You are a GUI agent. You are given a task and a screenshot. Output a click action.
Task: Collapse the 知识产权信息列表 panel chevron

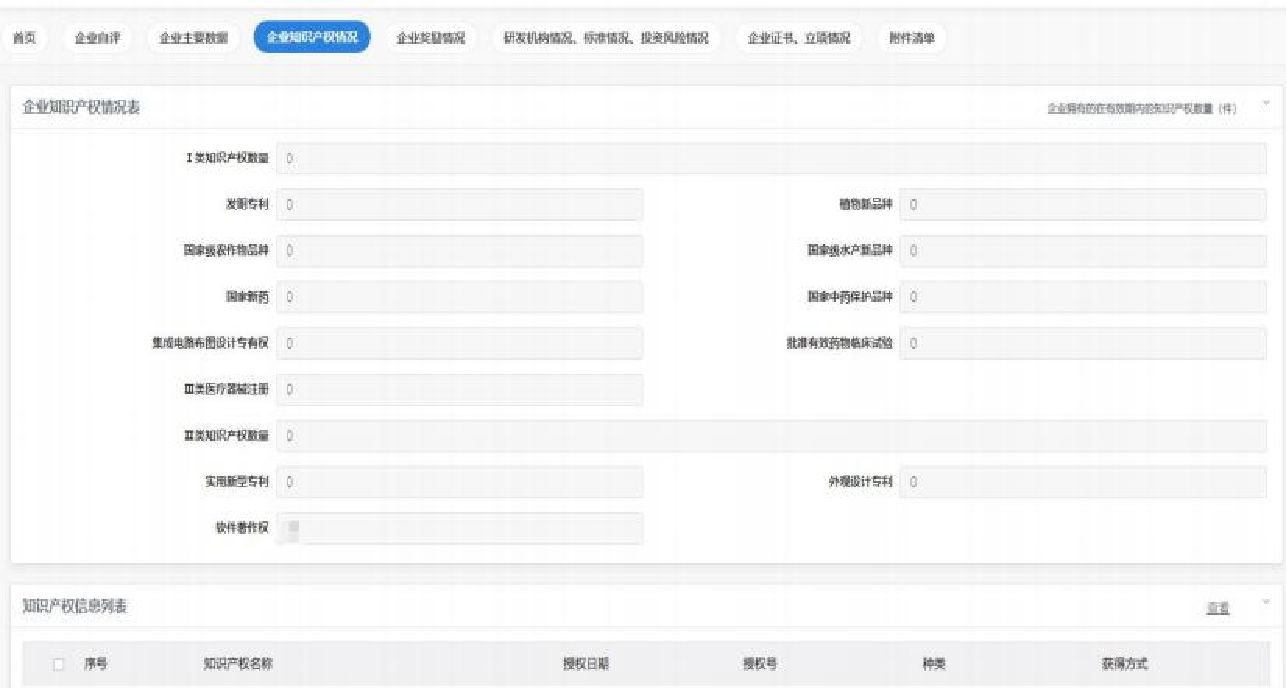(x=1266, y=602)
